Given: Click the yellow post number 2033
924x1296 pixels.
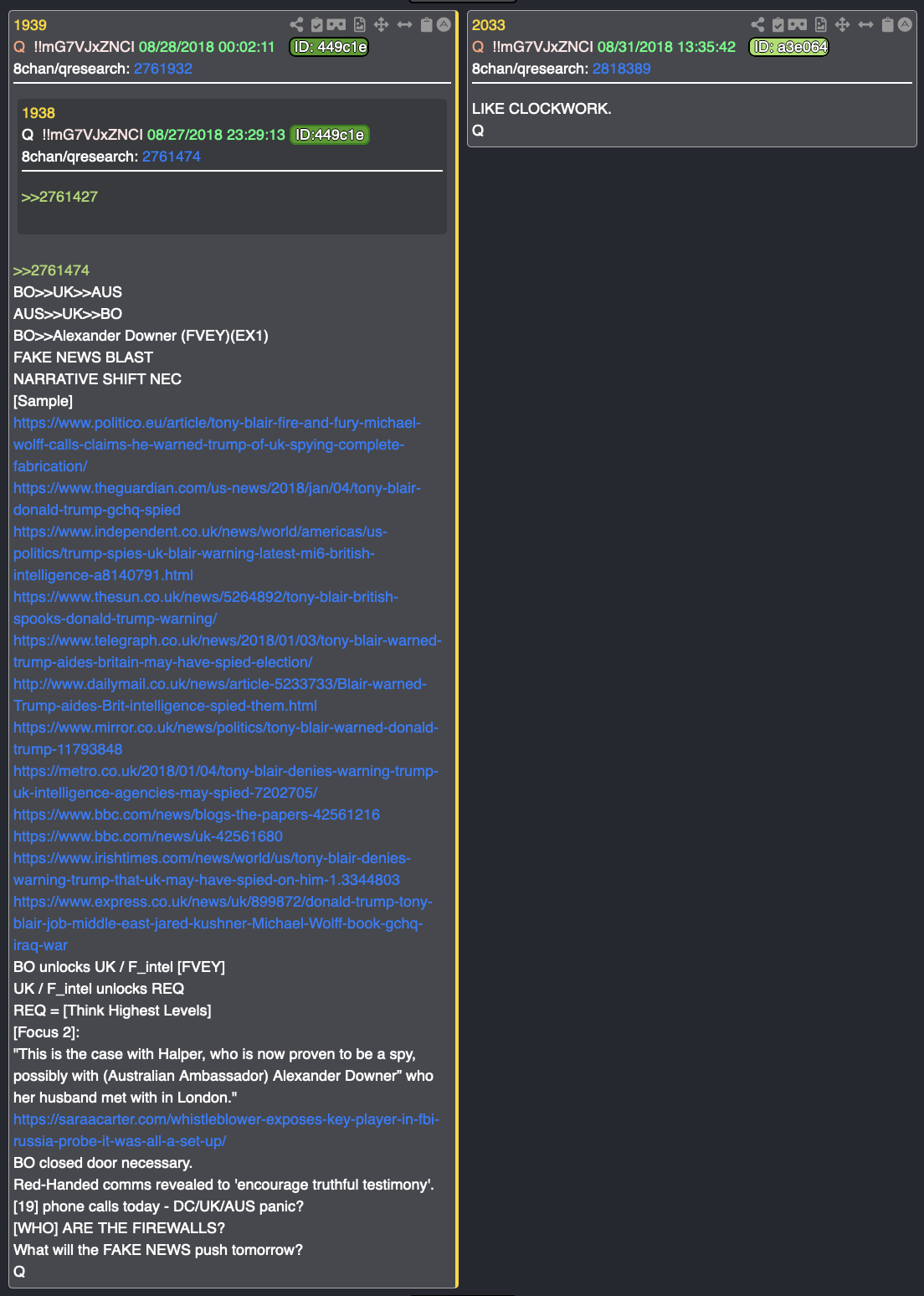Looking at the screenshot, I should click(489, 25).
